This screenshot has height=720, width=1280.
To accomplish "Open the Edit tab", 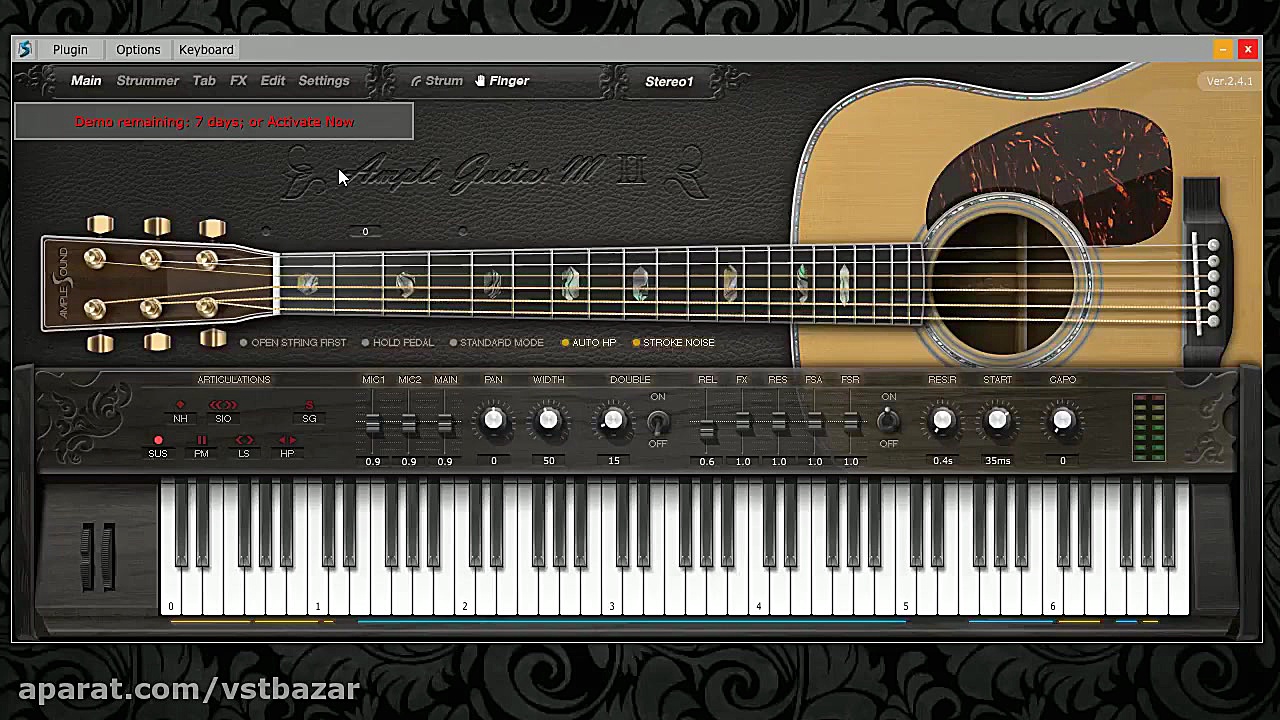I will [273, 81].
